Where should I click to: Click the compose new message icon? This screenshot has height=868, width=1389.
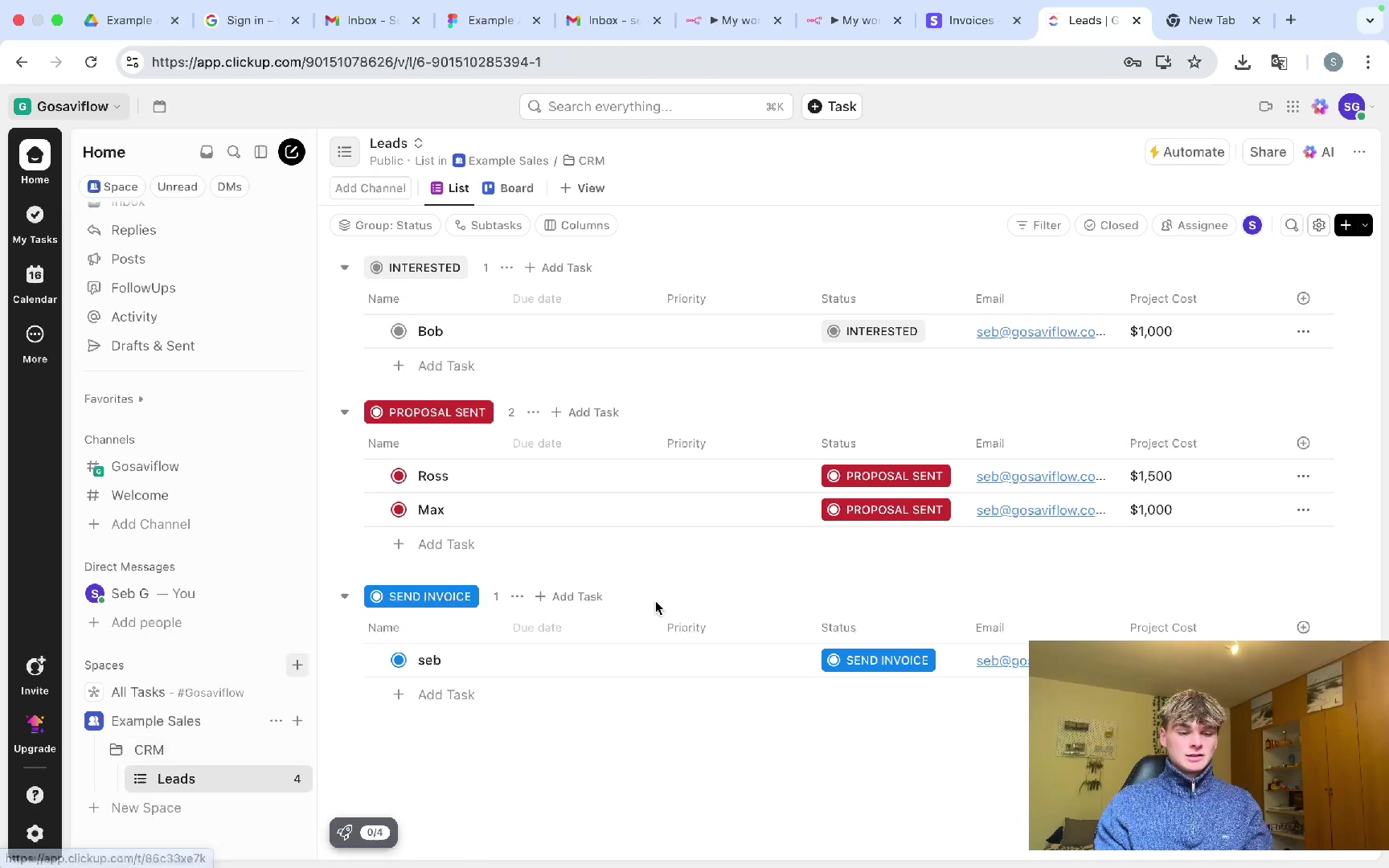pyautogui.click(x=291, y=152)
